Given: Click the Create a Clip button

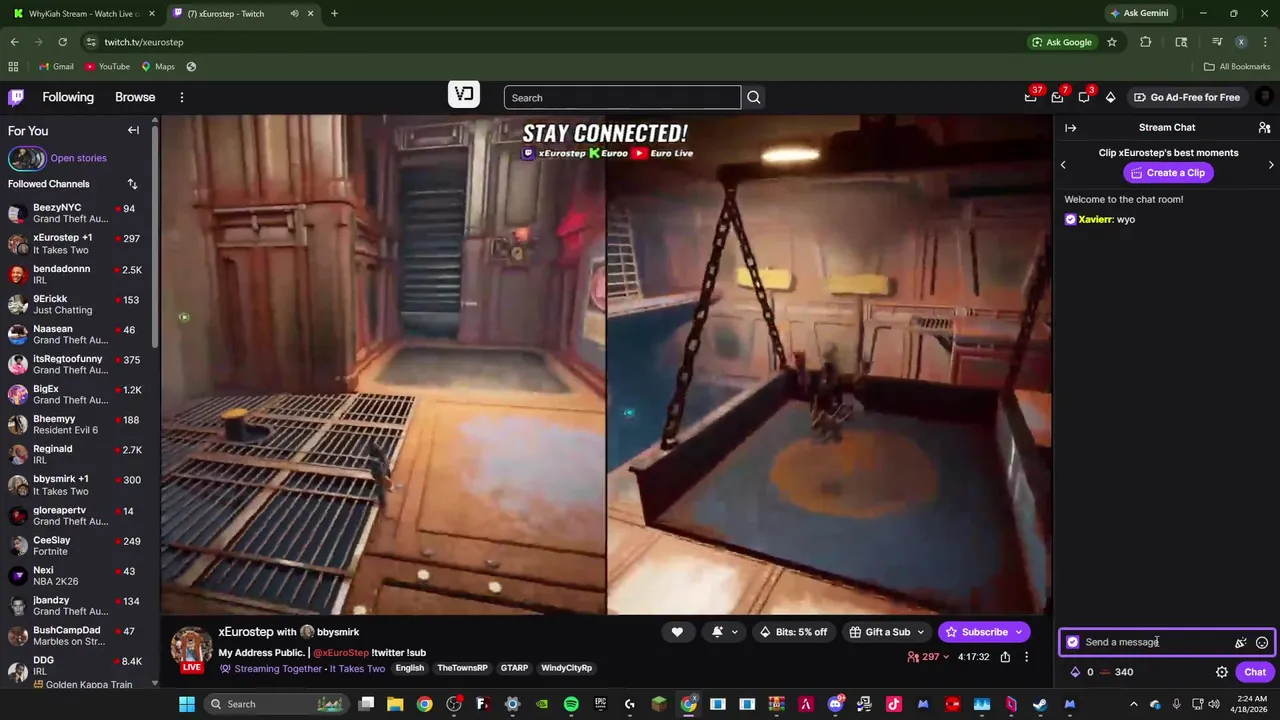Looking at the screenshot, I should coord(1168,173).
